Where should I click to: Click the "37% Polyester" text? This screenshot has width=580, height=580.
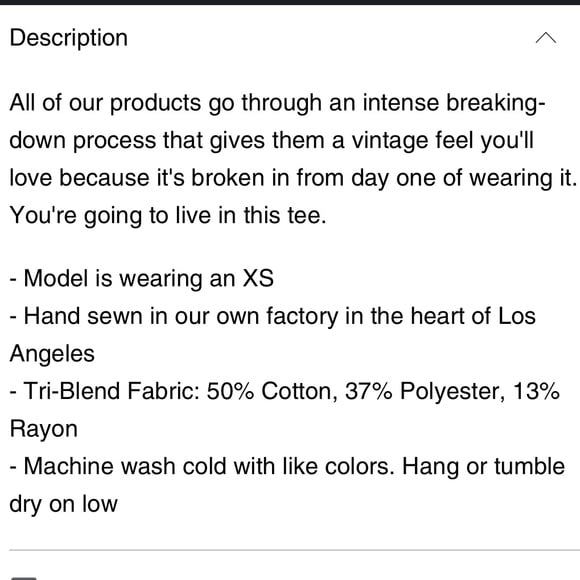pos(425,392)
